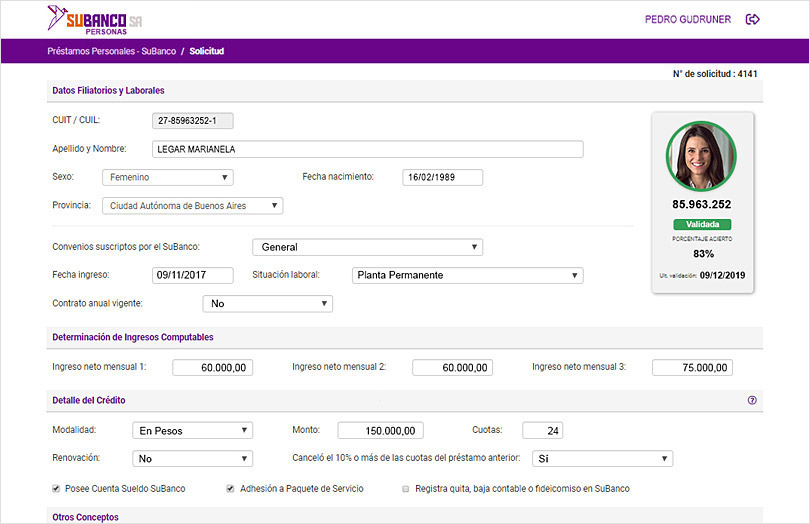Open Situación laboral dropdown showing Planta Permanente
810x524 pixels.
[468, 275]
